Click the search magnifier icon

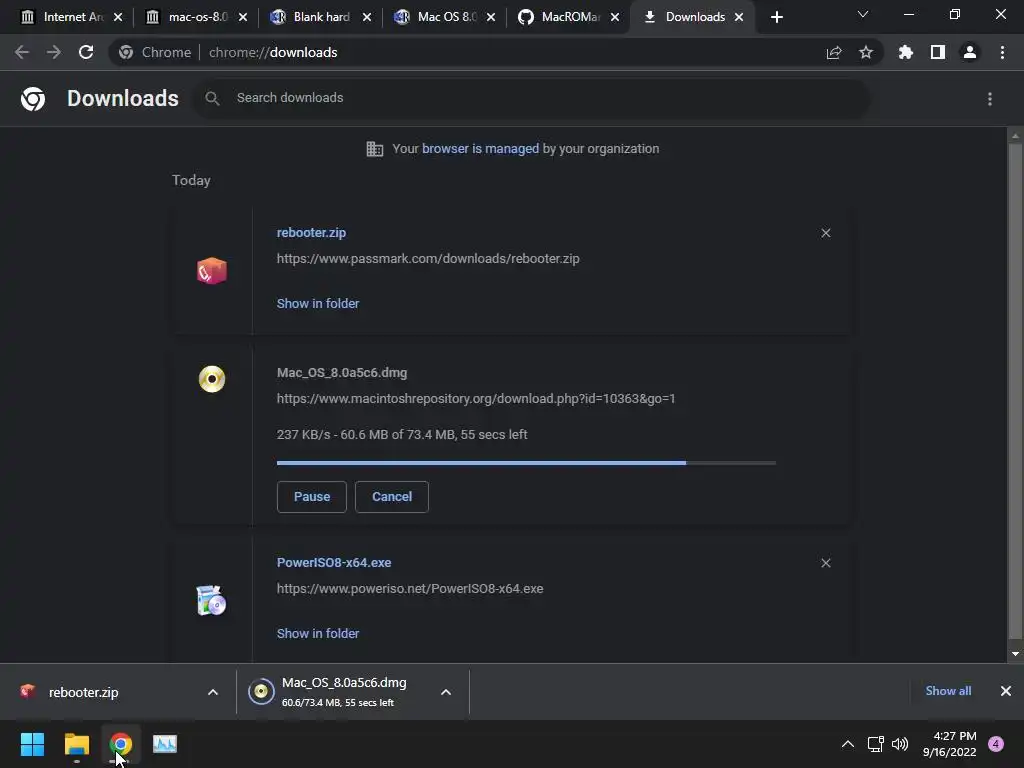tap(212, 98)
